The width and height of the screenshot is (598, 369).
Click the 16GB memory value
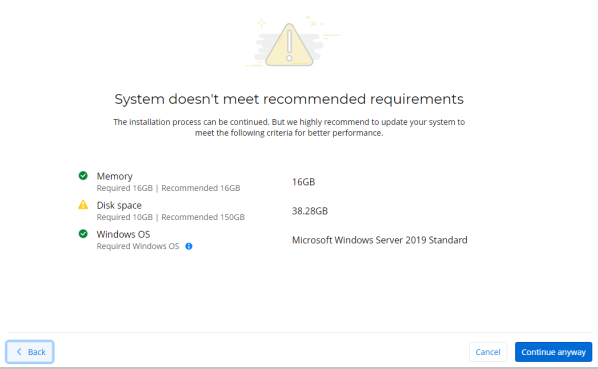coord(304,182)
